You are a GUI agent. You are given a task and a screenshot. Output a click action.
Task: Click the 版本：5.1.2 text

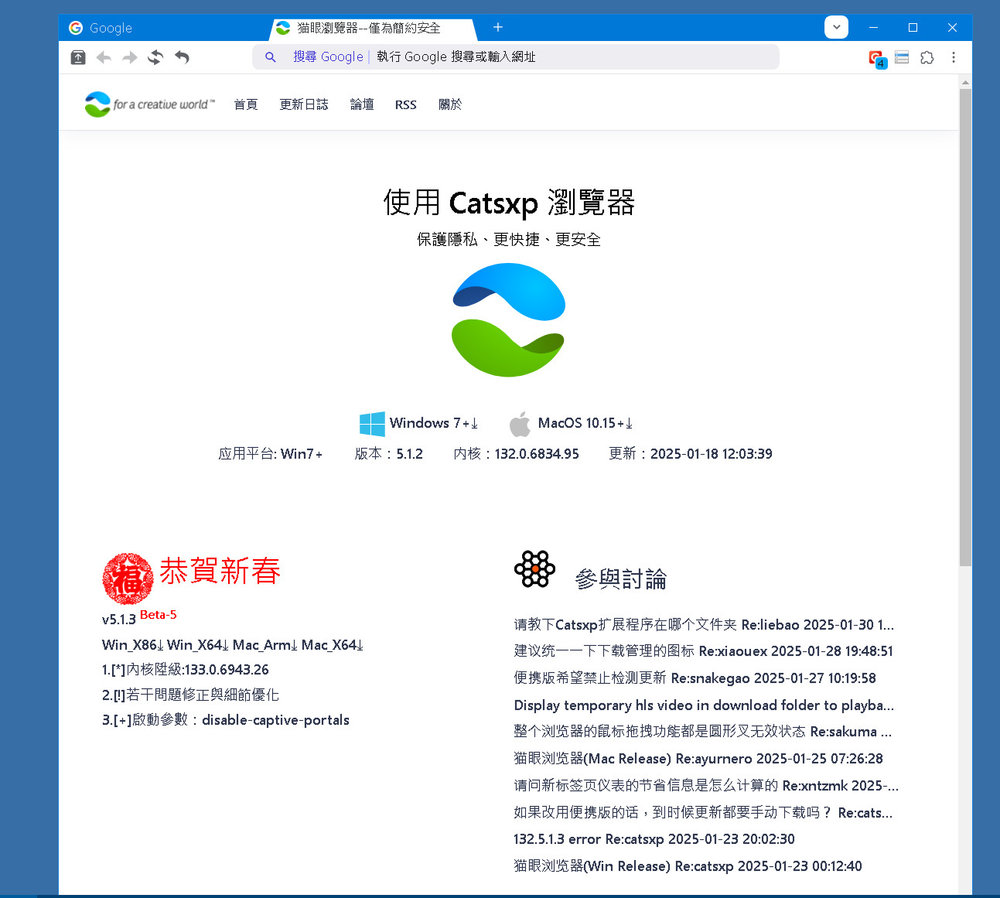pos(388,453)
